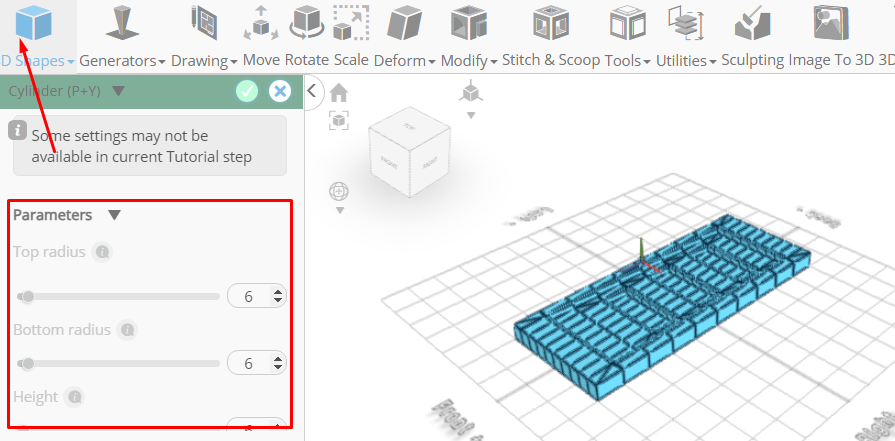Expand the Deform dropdown menu
This screenshot has height=441, width=895.
click(x=432, y=62)
